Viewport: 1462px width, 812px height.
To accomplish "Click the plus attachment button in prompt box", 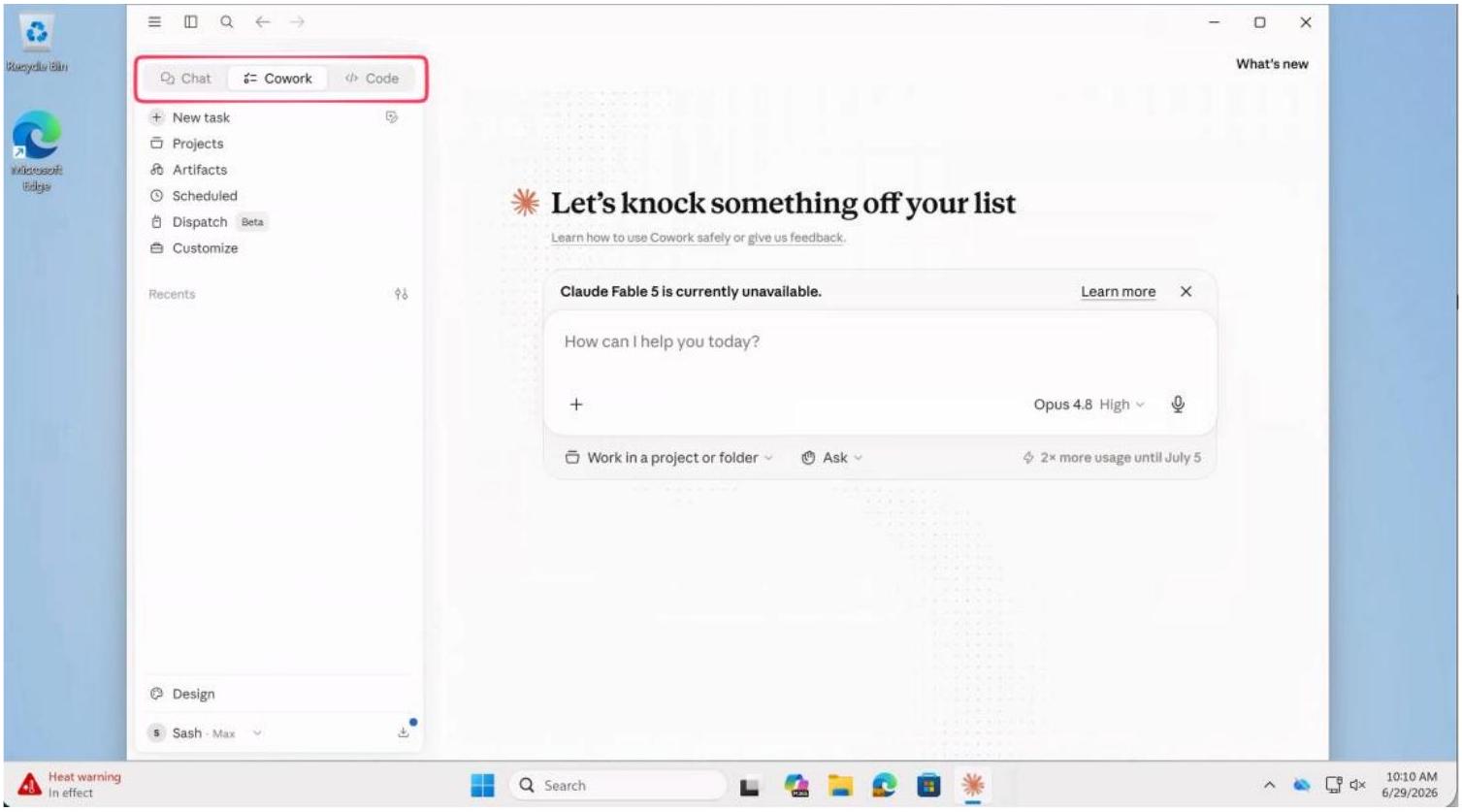I will [575, 405].
